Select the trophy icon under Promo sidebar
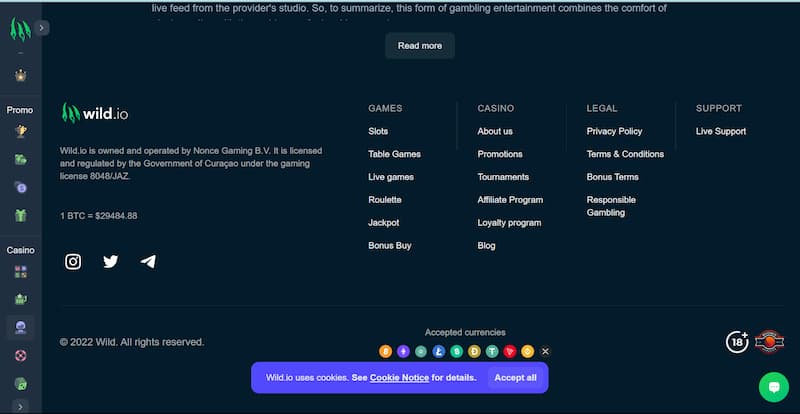Viewport: 800px width, 414px height. [x=21, y=131]
